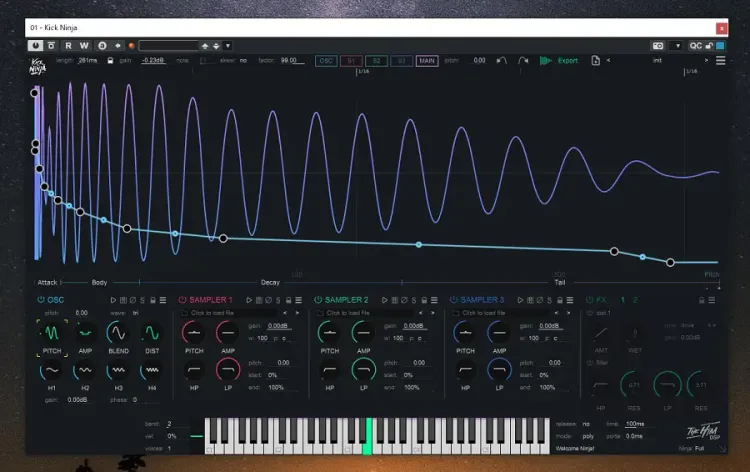Click the Export button
This screenshot has width=750, height=472.
point(559,61)
